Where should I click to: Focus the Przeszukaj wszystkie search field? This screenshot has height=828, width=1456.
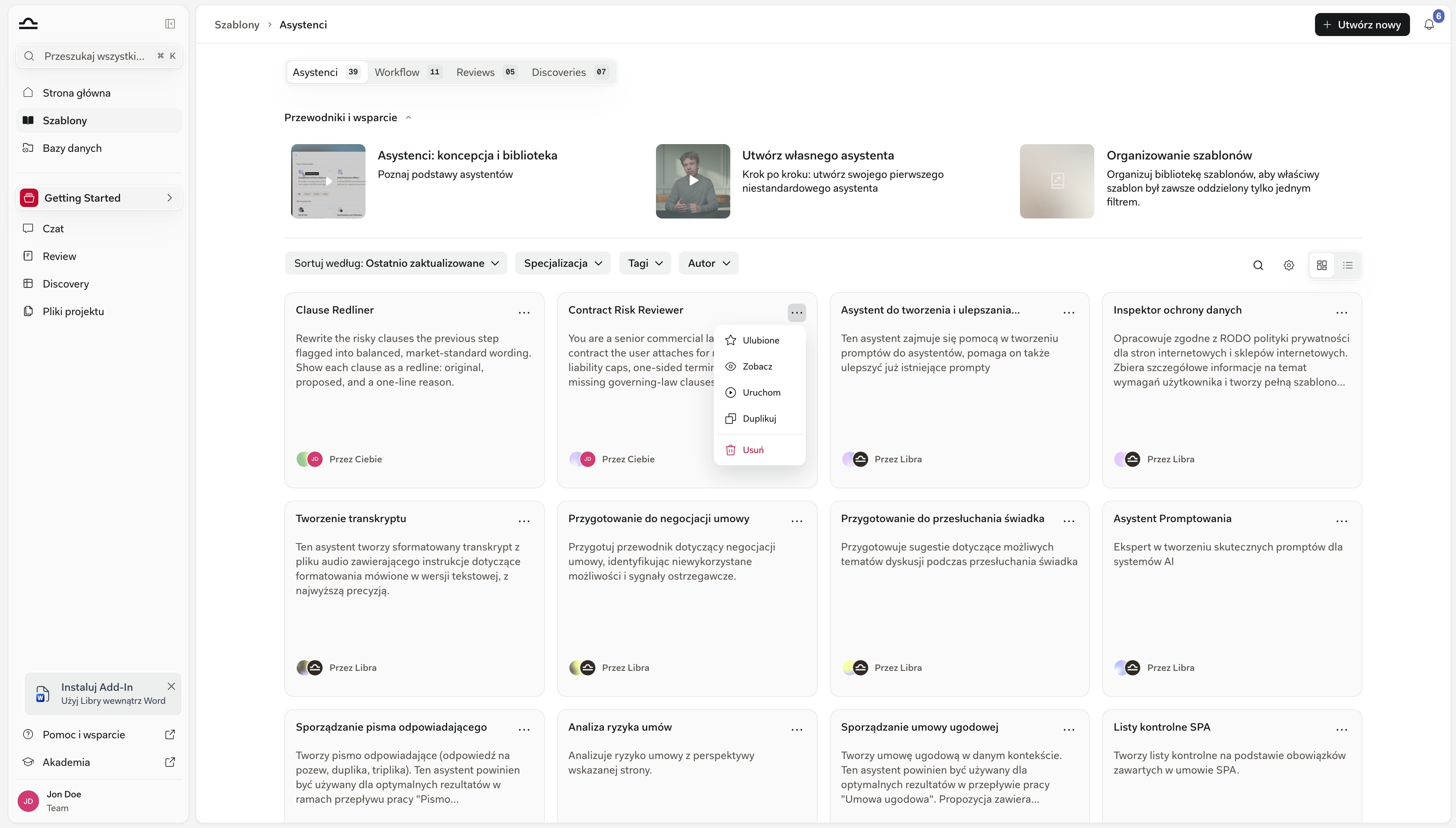pos(100,56)
